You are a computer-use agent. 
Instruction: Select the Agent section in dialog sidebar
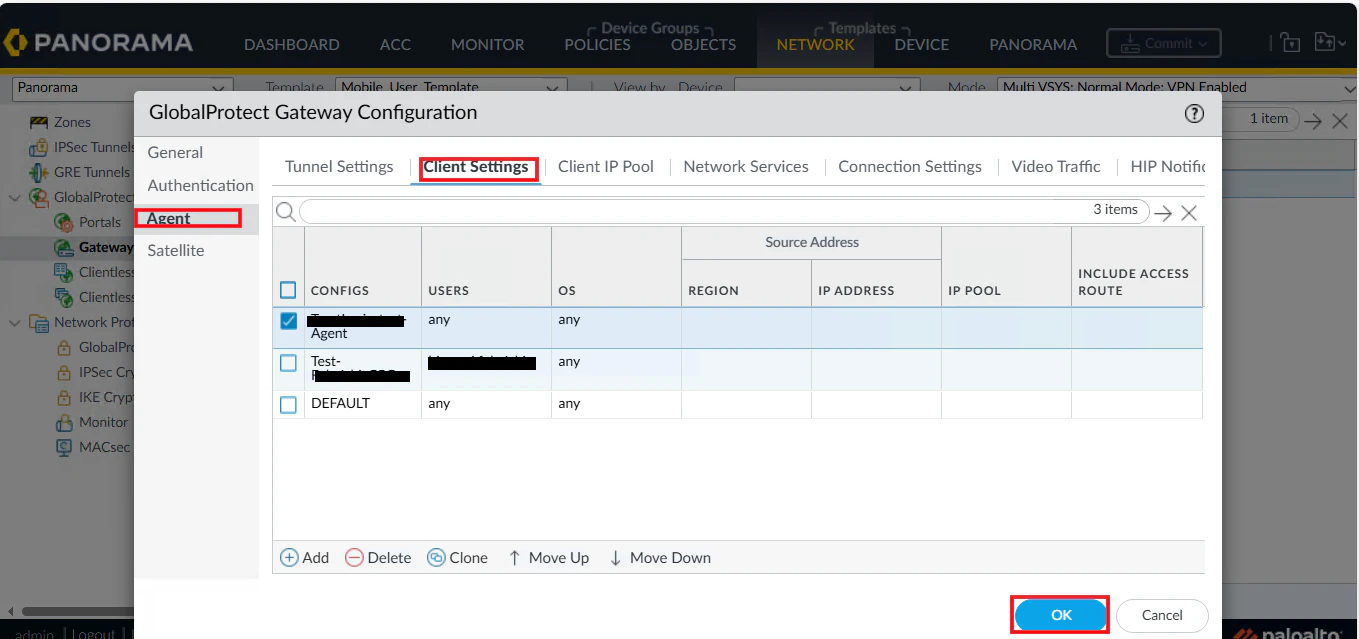(x=169, y=219)
